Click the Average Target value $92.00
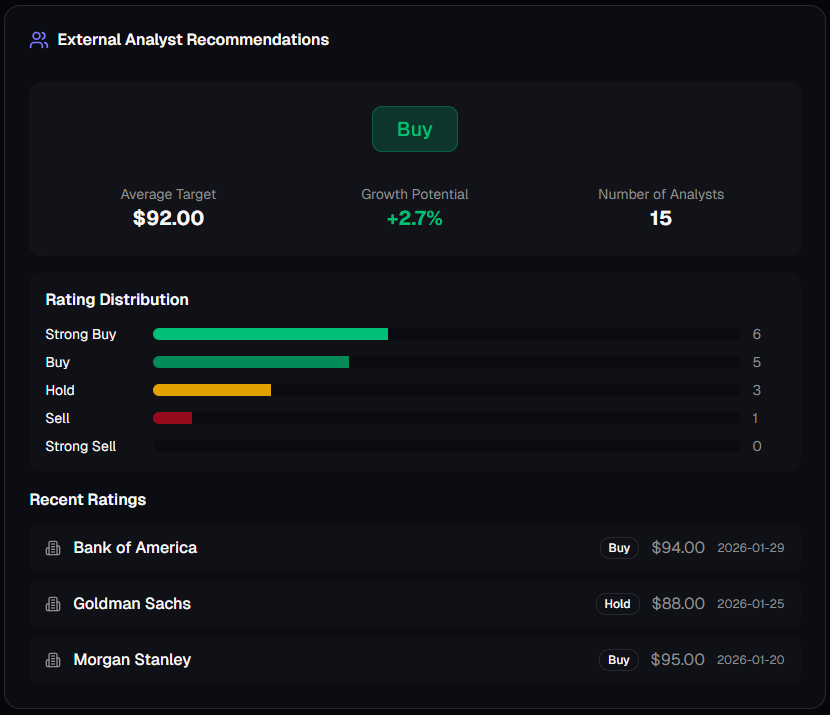The width and height of the screenshot is (830, 715). tap(168, 218)
